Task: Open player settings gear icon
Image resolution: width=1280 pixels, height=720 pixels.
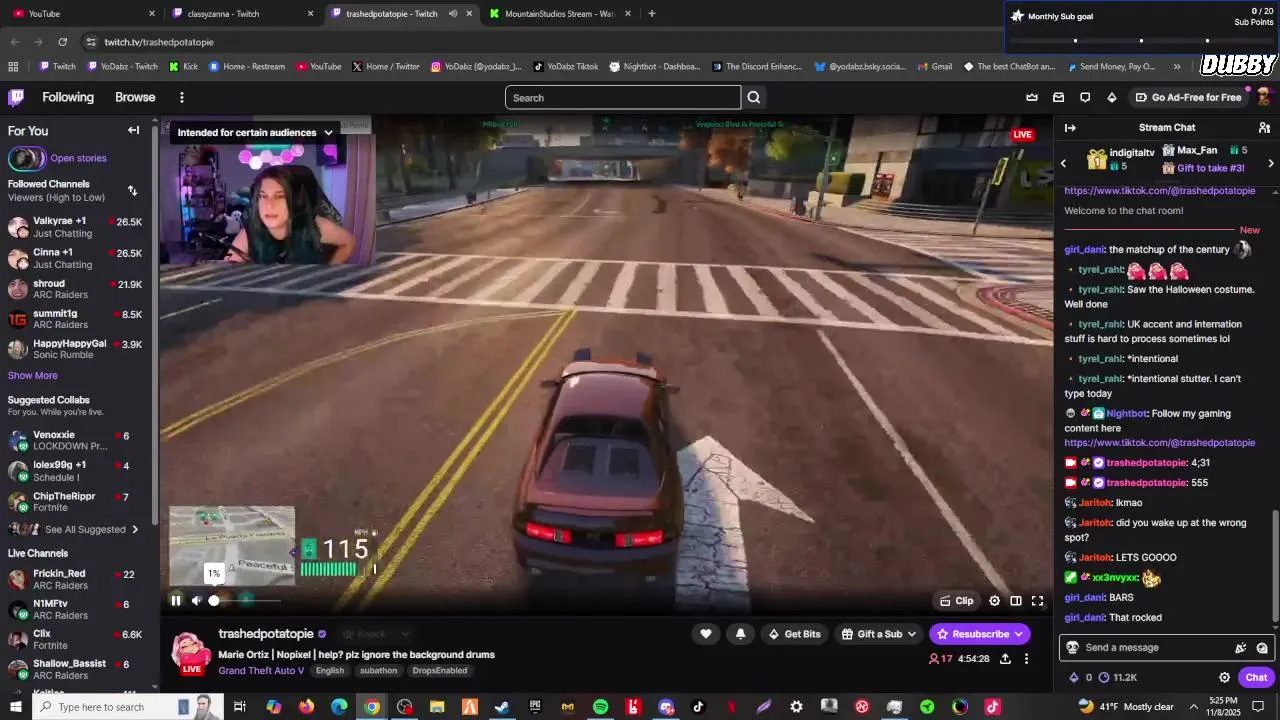Action: (x=994, y=601)
